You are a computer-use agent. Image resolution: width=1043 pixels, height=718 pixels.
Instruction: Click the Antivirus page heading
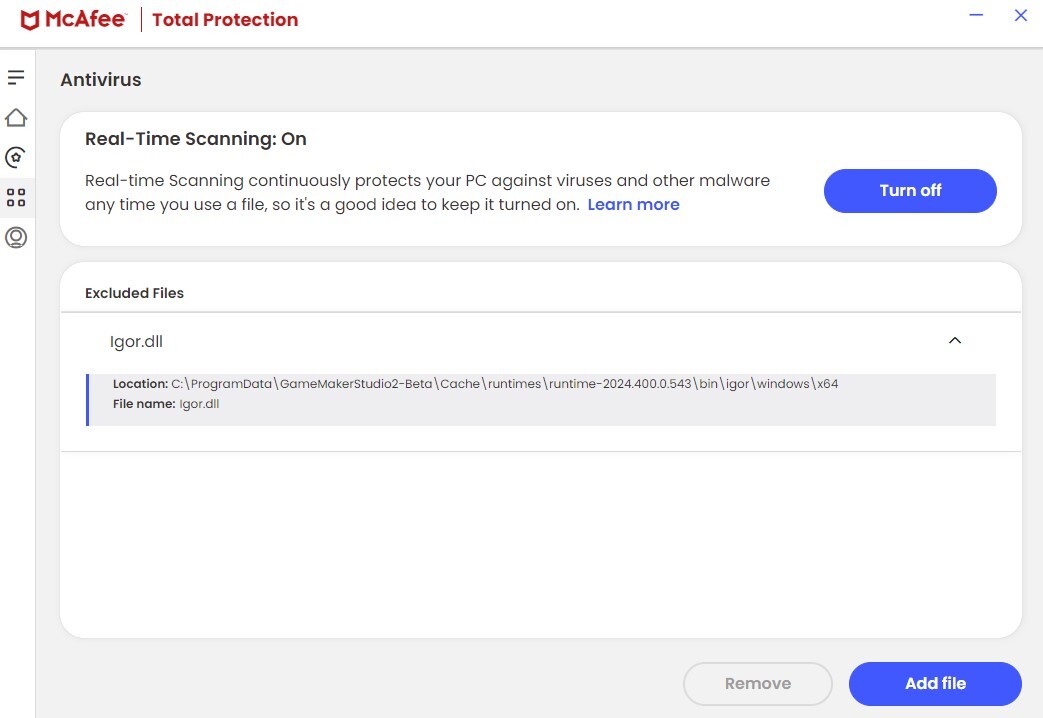click(x=101, y=80)
